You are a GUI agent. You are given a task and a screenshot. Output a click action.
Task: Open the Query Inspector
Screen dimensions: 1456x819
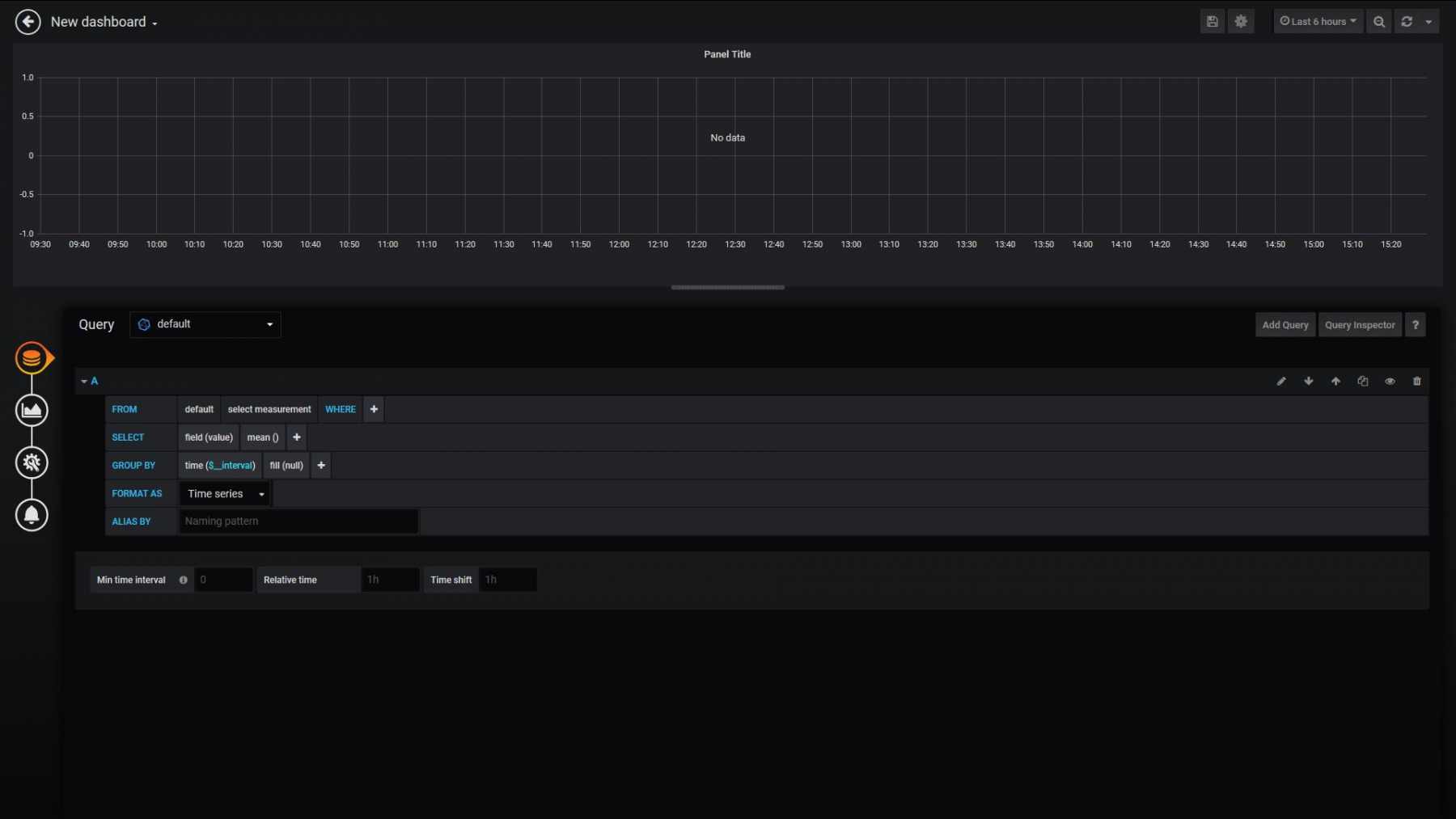pyautogui.click(x=1359, y=325)
